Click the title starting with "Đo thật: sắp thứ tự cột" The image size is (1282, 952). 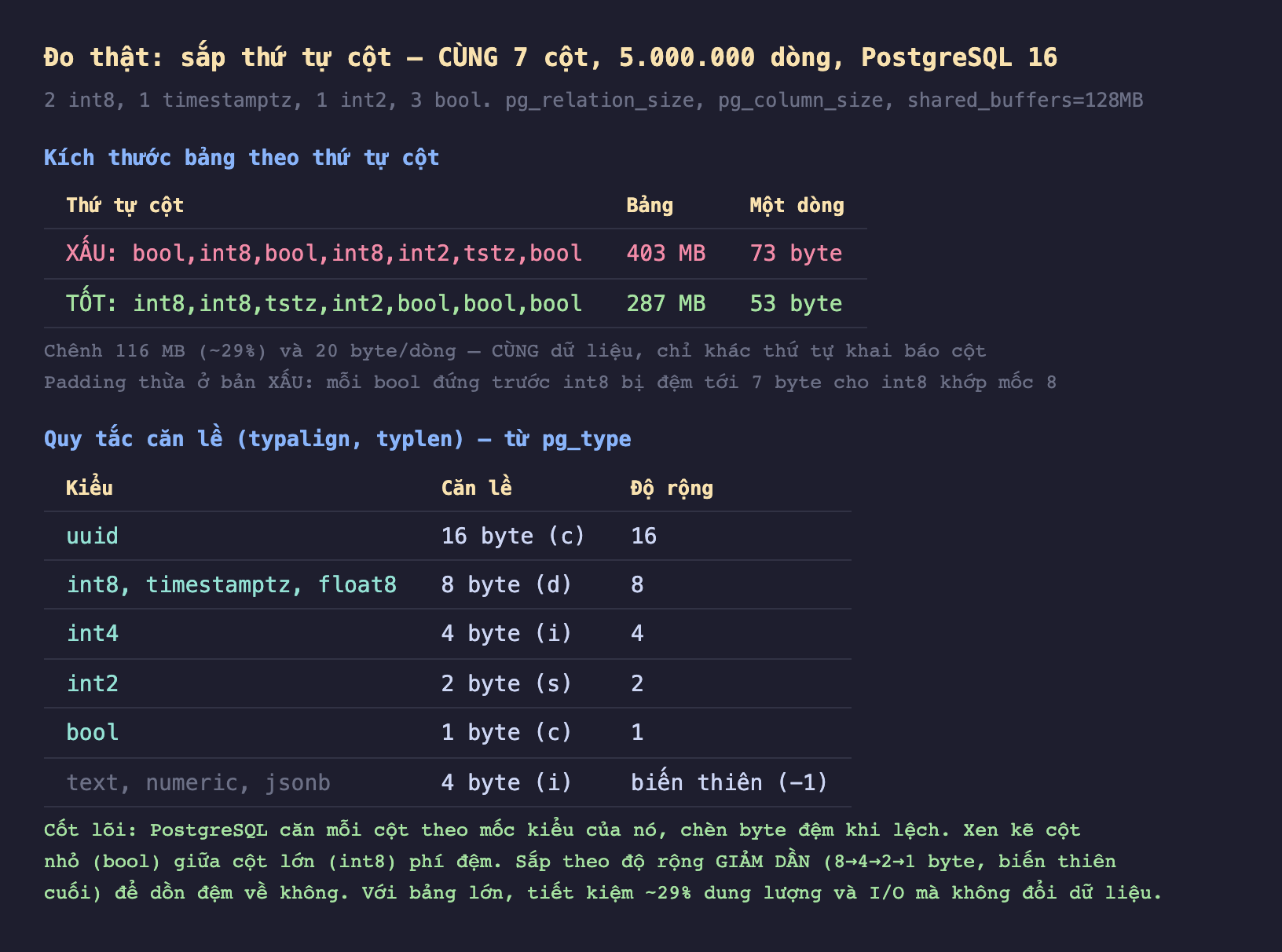(551, 57)
